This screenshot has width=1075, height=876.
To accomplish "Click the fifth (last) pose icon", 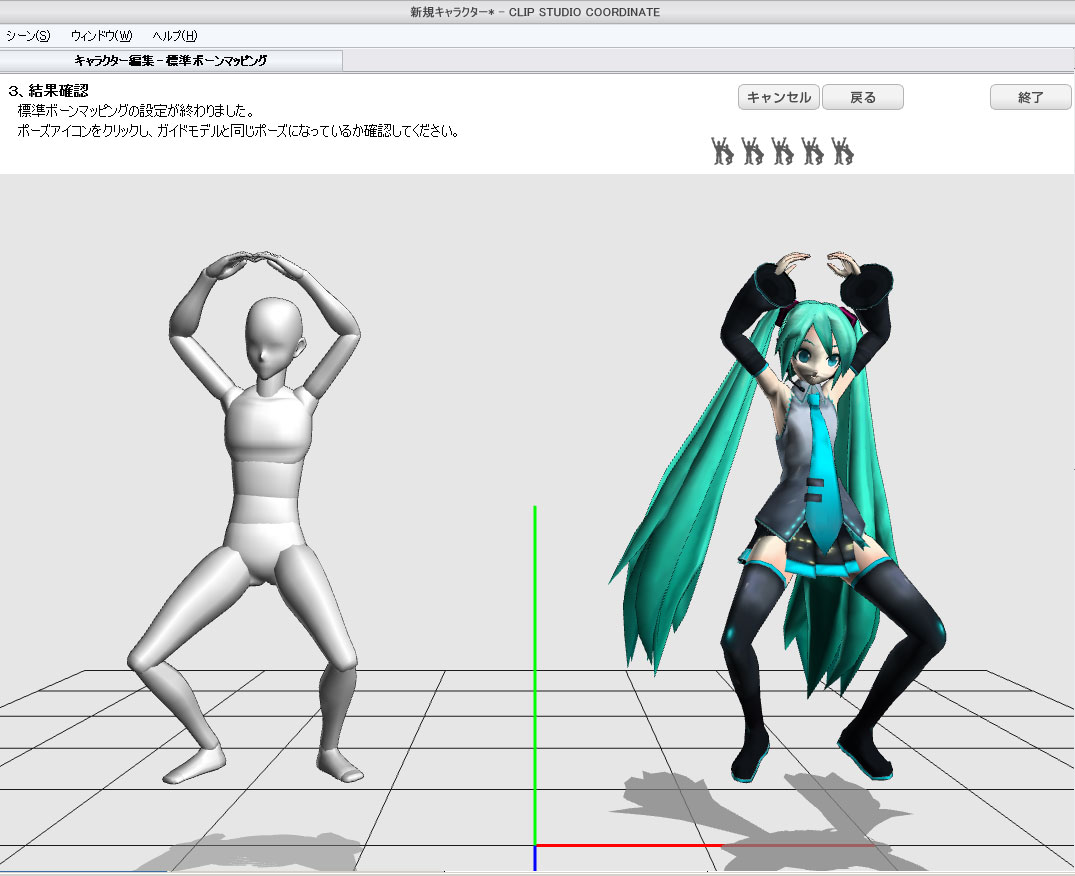I will pos(843,150).
